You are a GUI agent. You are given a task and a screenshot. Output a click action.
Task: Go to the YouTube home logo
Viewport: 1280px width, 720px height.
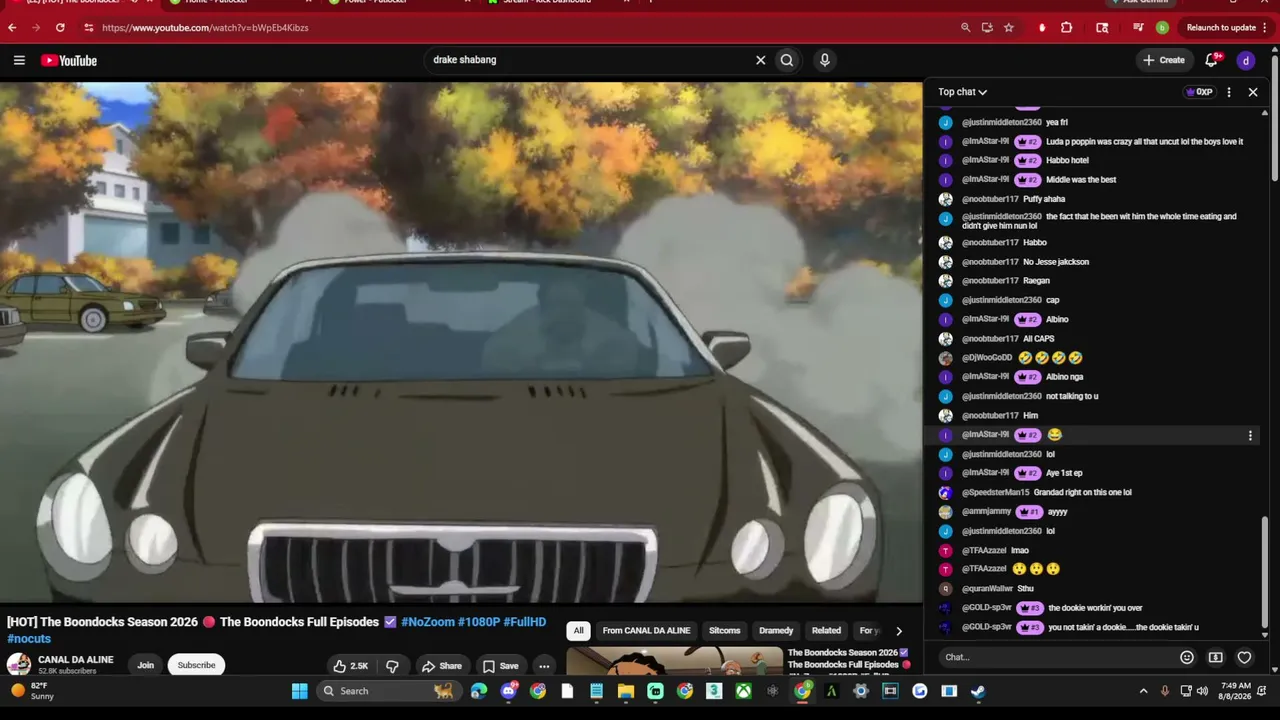[x=69, y=60]
